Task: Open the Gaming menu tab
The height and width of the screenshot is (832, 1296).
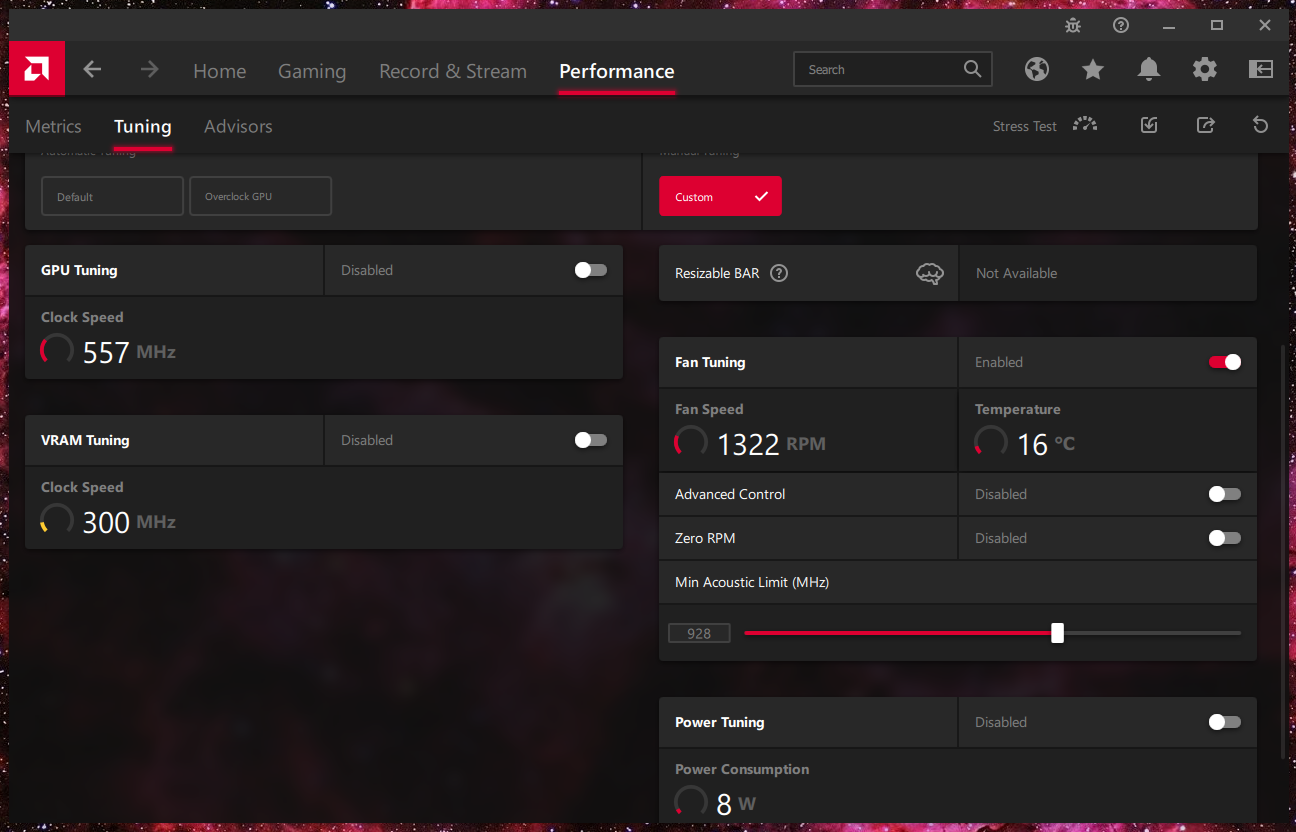Action: (x=312, y=71)
